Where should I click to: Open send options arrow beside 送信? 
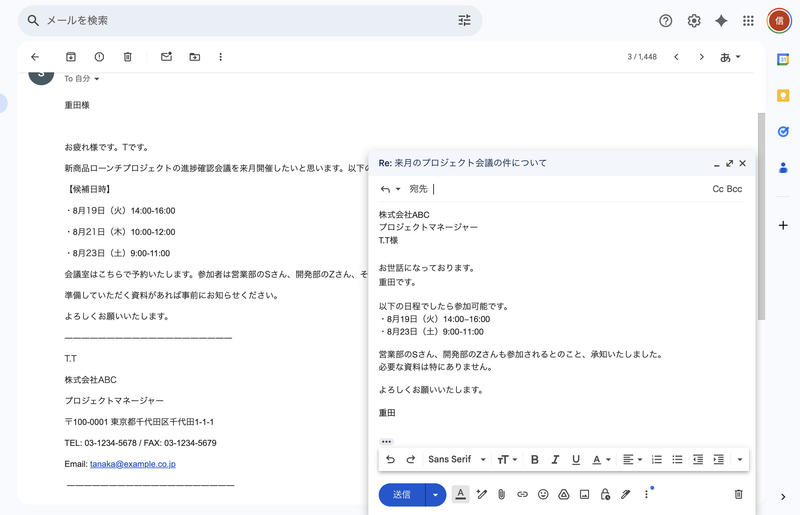[435, 494]
